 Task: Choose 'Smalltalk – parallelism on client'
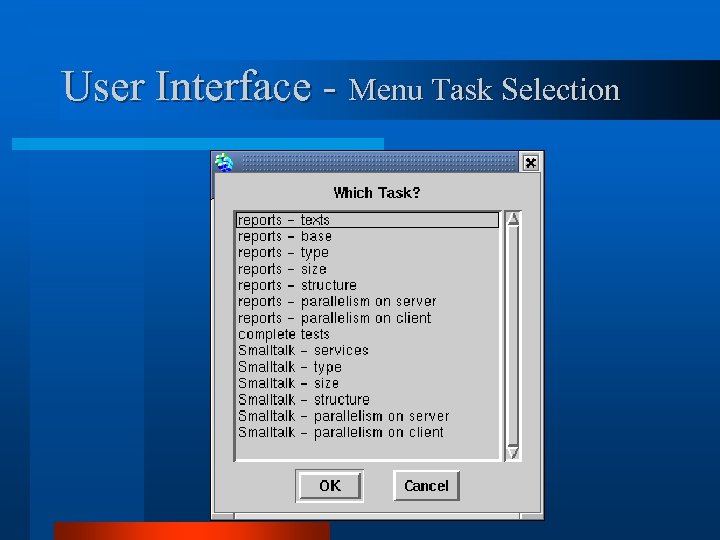[367, 432]
